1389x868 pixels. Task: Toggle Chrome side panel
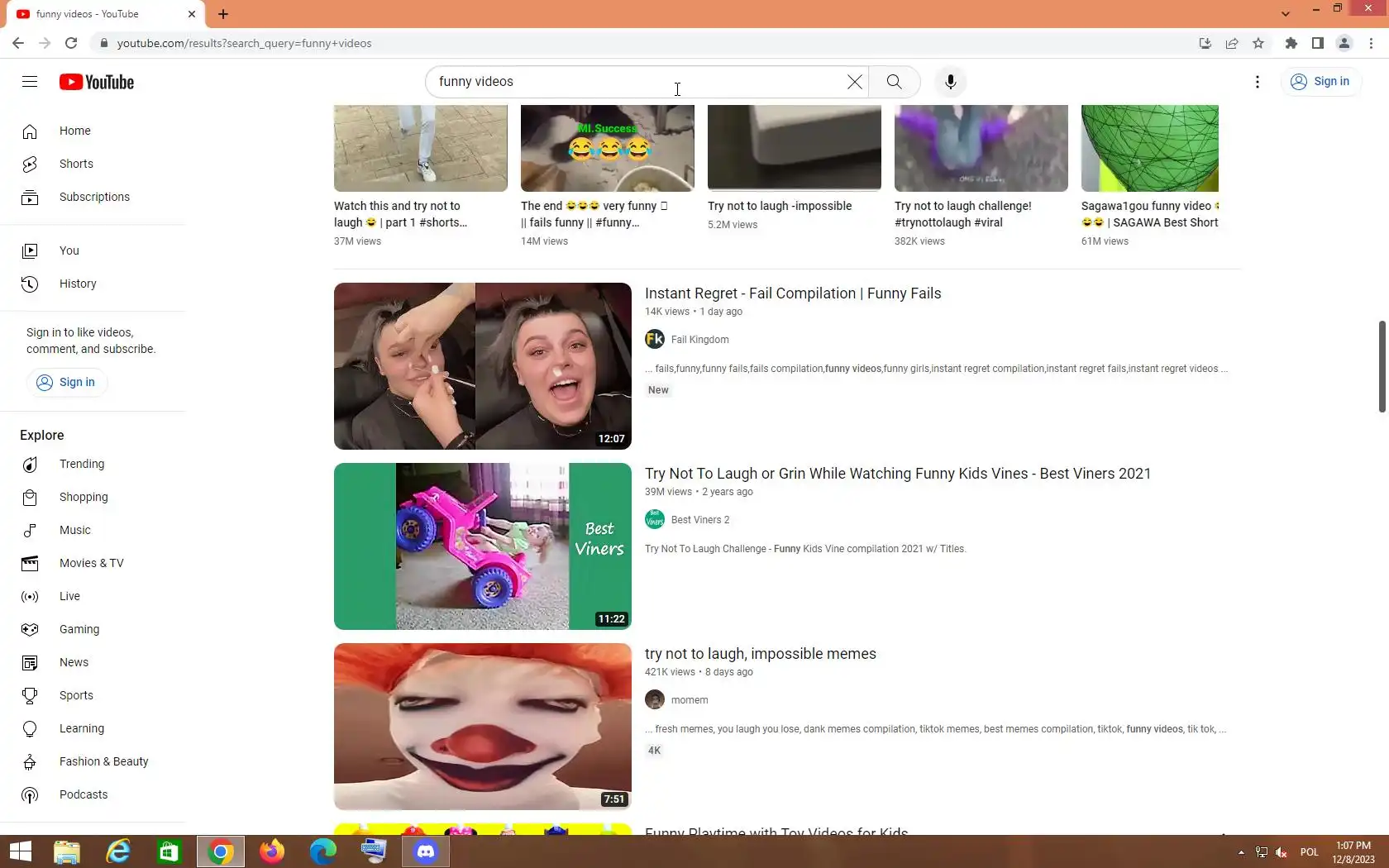[1318, 43]
